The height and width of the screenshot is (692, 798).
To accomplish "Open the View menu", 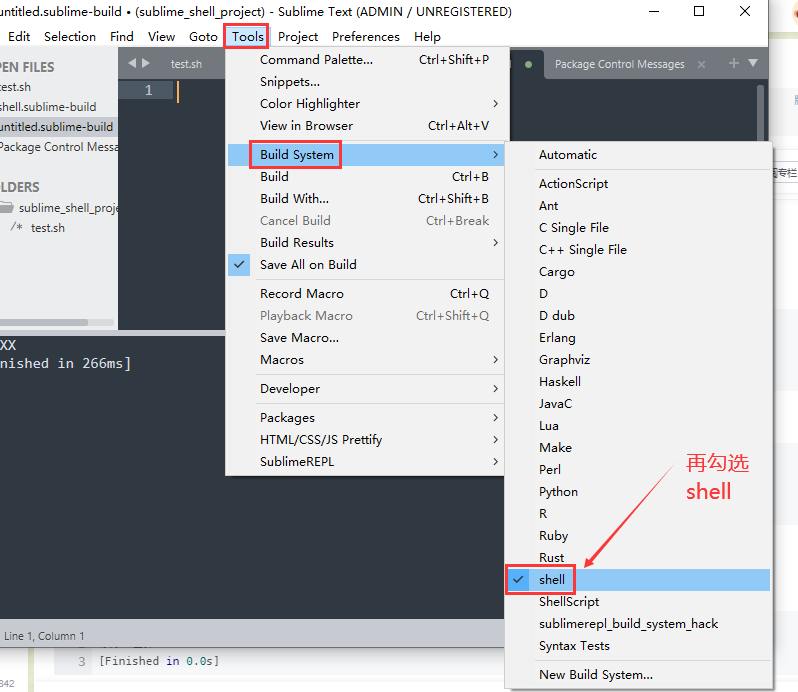I will (161, 37).
